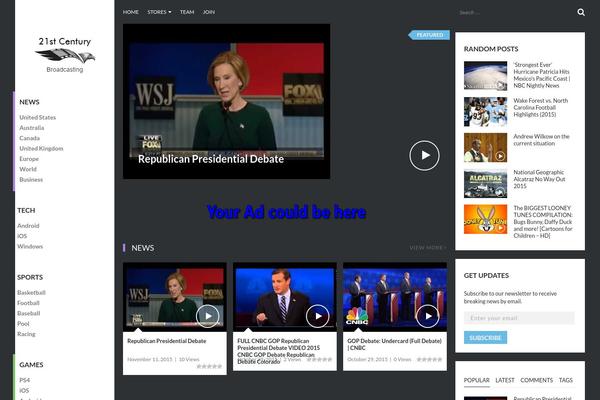Screen dimensions: 600x400
Task: Open the Wake Forest football thumbnail
Action: (x=485, y=112)
